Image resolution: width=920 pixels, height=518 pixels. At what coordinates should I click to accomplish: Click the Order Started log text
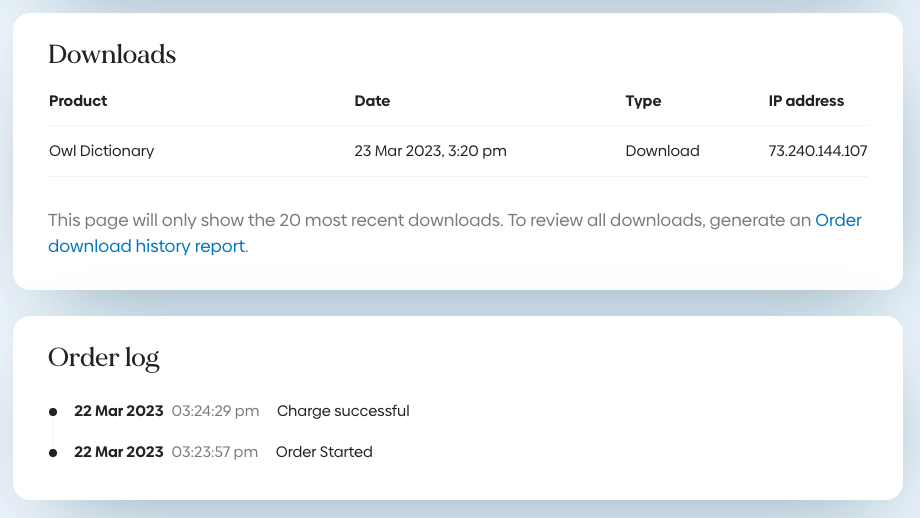pos(324,452)
